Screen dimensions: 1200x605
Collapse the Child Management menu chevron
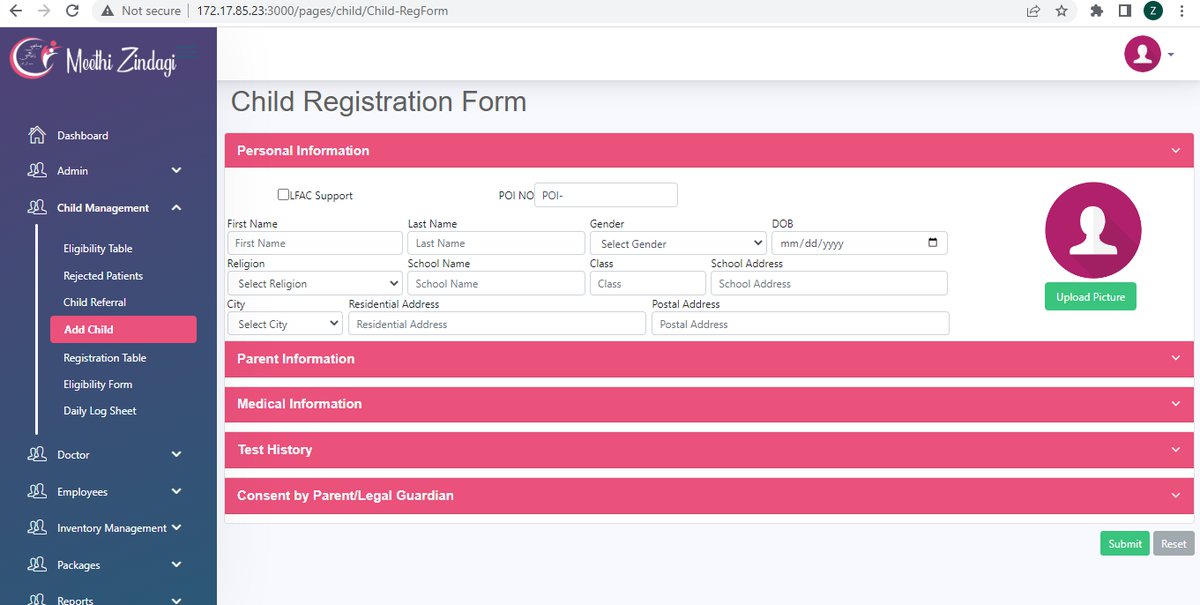[x=176, y=208]
